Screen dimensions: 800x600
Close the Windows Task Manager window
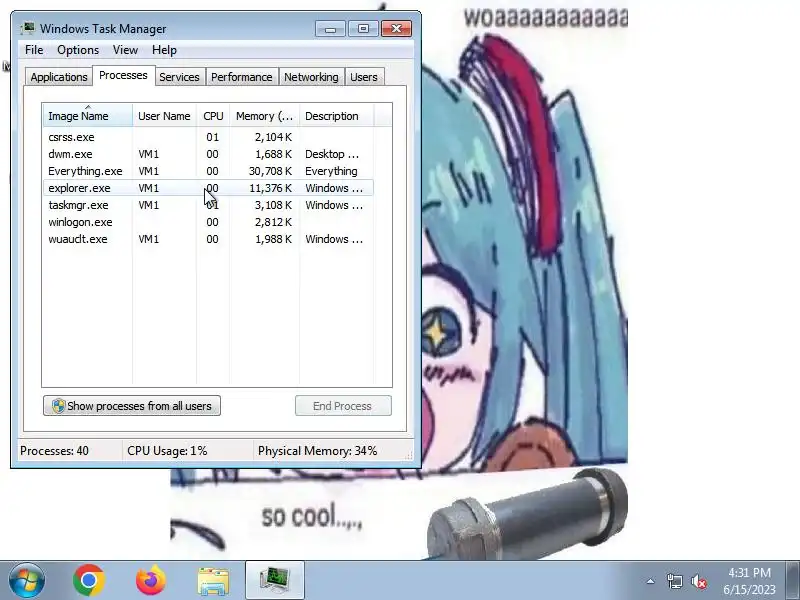pyautogui.click(x=396, y=29)
